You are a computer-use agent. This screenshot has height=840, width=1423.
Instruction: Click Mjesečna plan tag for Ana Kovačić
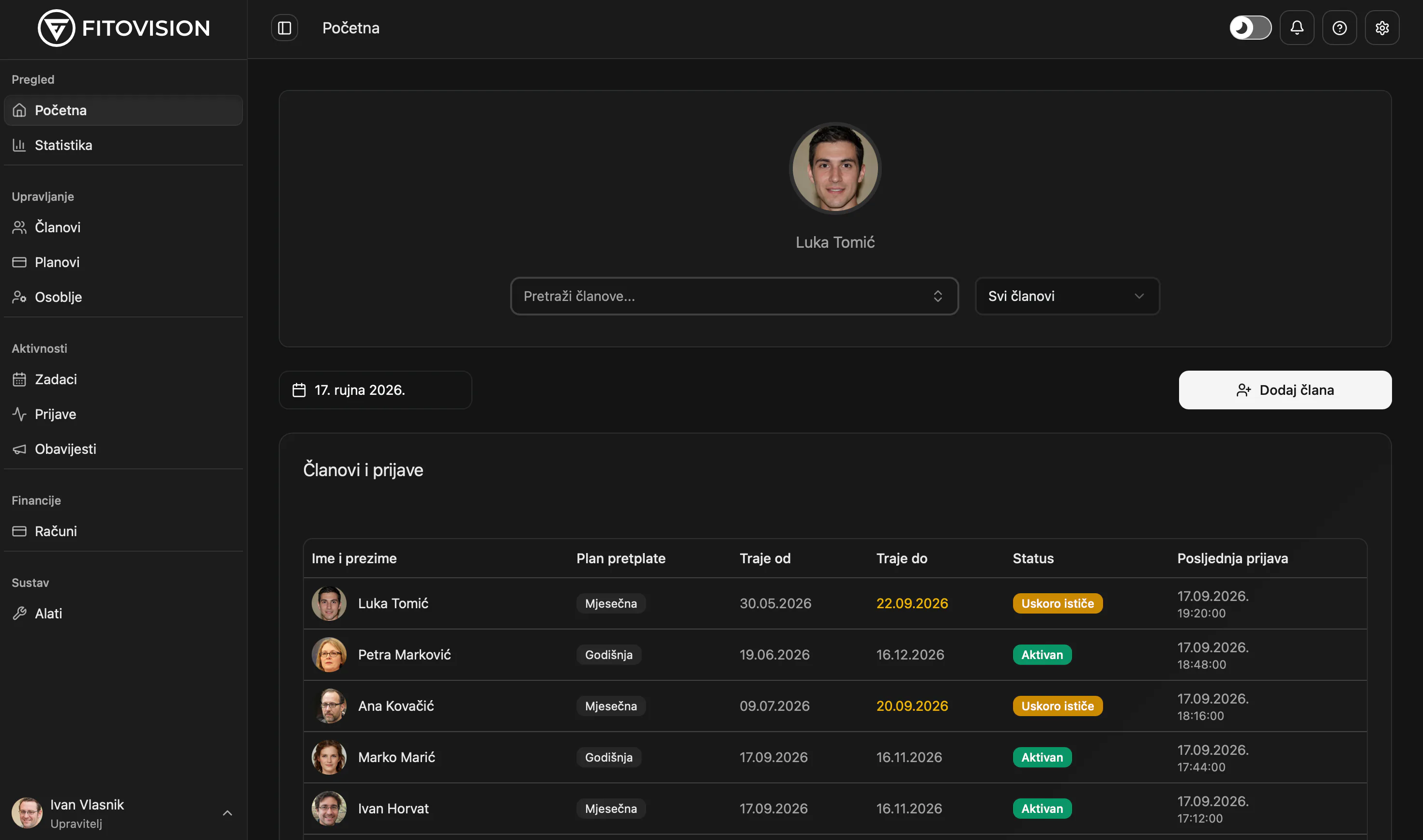[x=611, y=706]
